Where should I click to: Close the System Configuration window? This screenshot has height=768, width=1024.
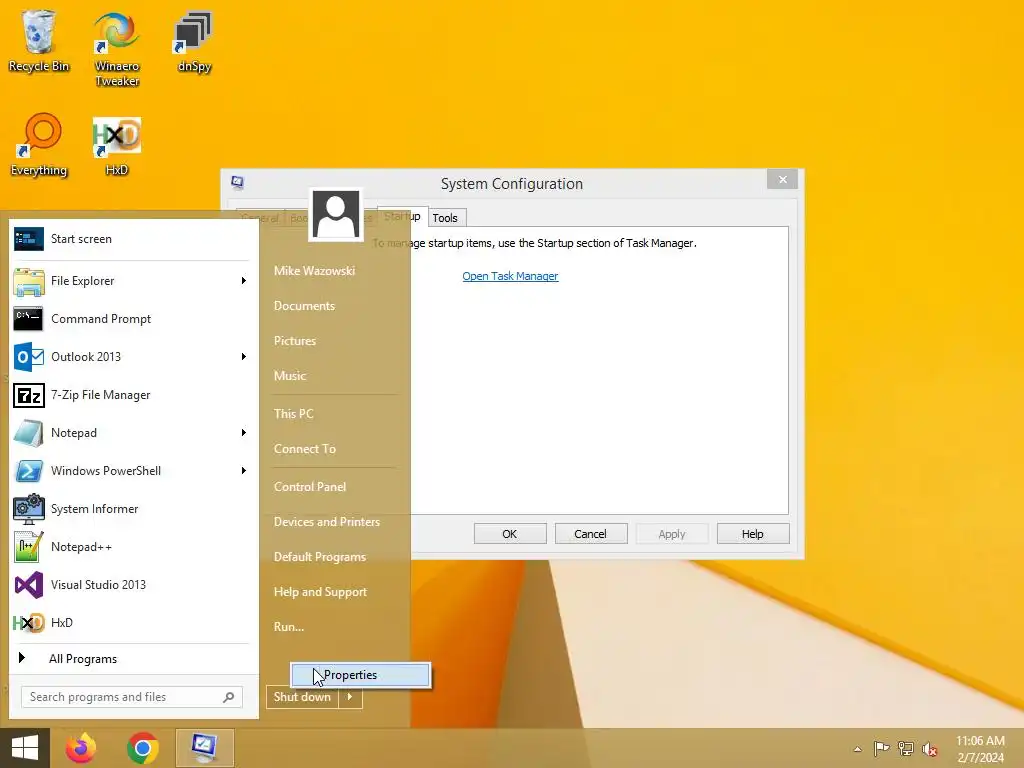[x=782, y=180]
